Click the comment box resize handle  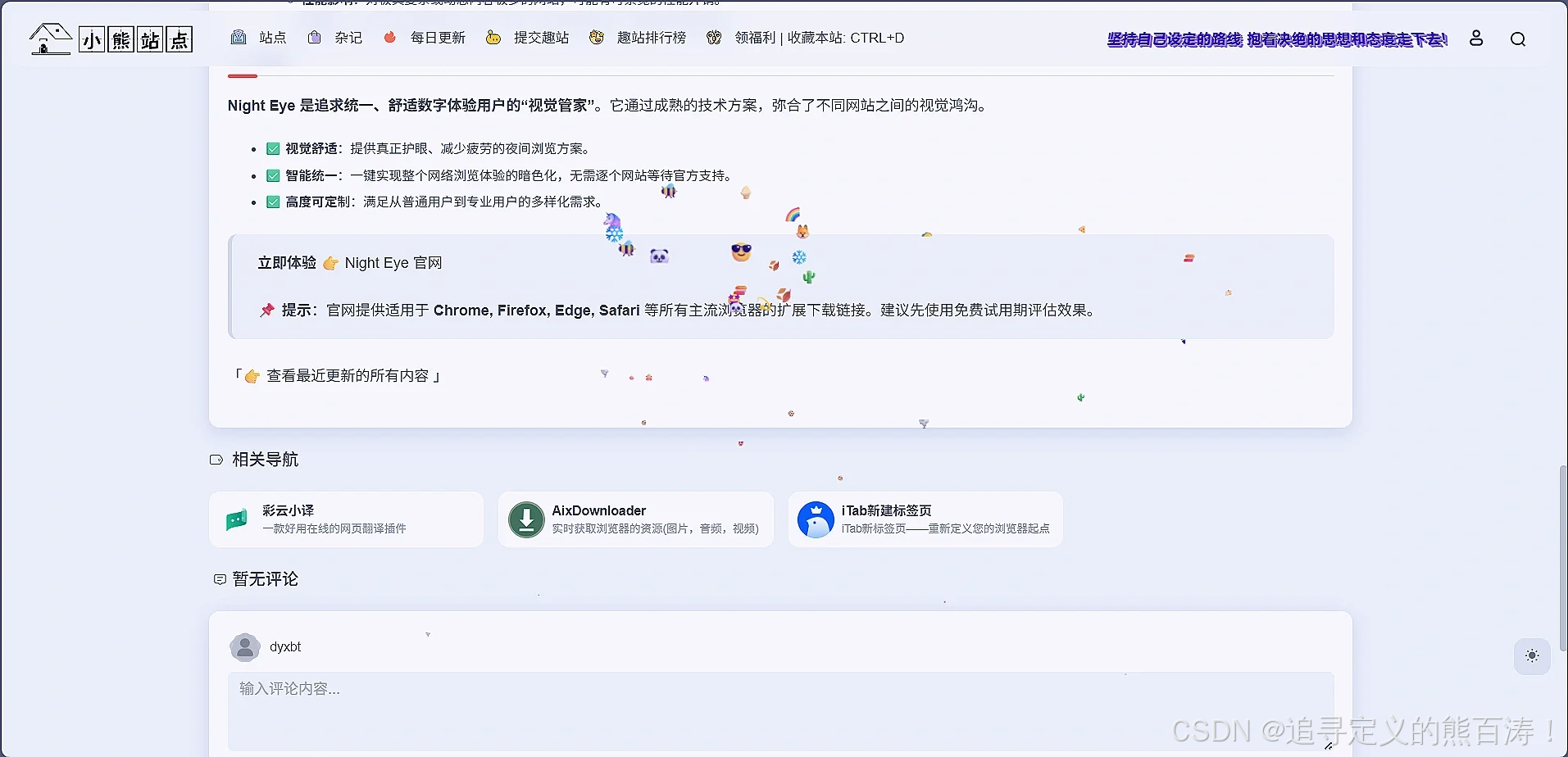click(1329, 746)
